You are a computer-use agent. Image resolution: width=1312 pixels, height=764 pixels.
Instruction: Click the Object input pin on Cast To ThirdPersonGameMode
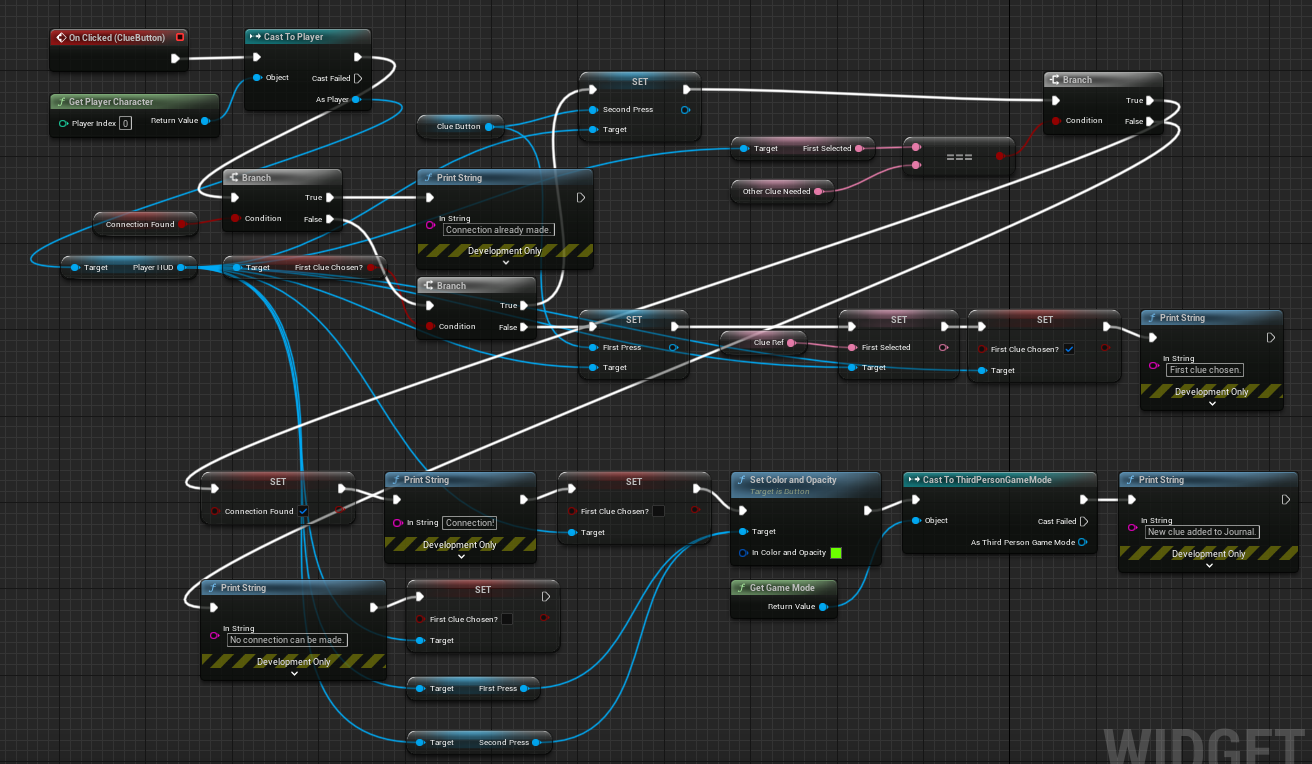click(915, 521)
